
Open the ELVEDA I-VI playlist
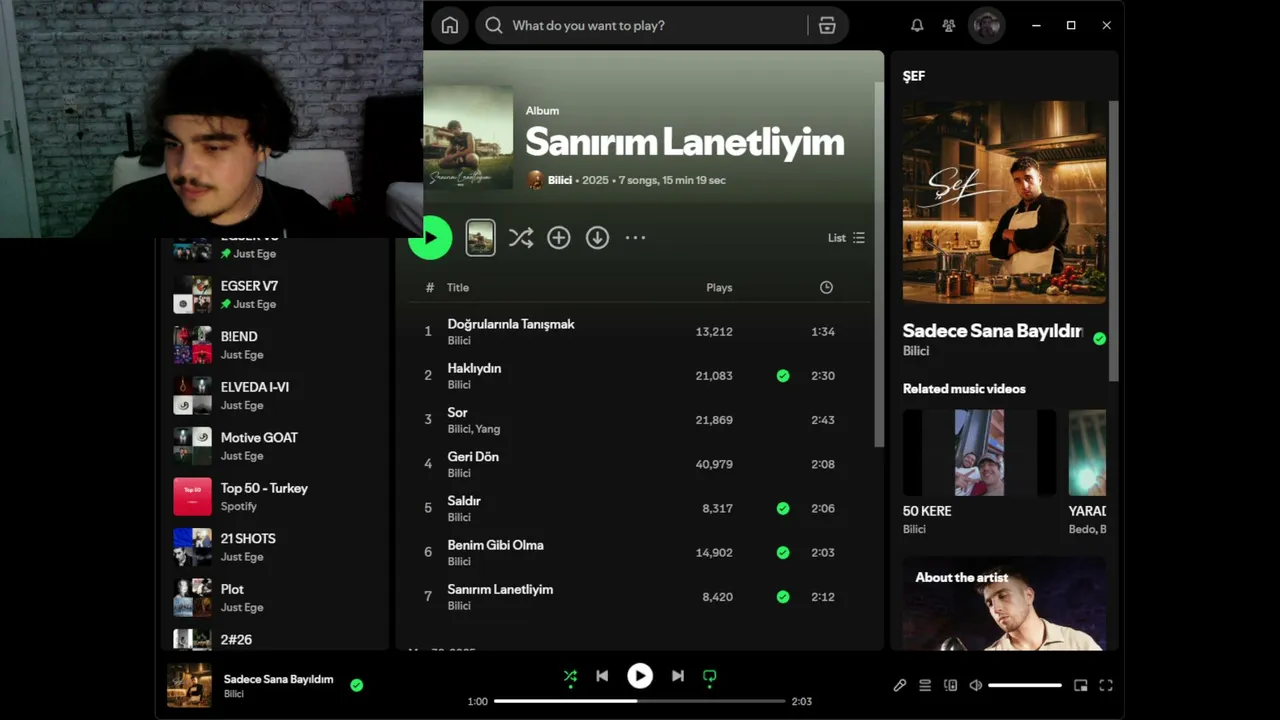coord(275,396)
